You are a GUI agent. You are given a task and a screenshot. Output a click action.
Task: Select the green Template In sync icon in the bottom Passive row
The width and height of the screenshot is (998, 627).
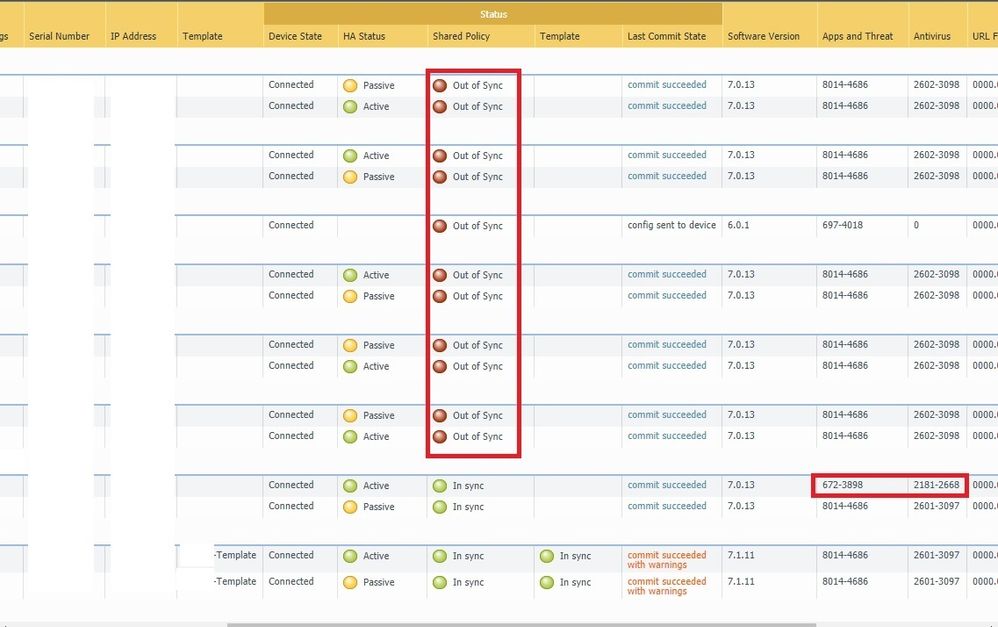(547, 582)
